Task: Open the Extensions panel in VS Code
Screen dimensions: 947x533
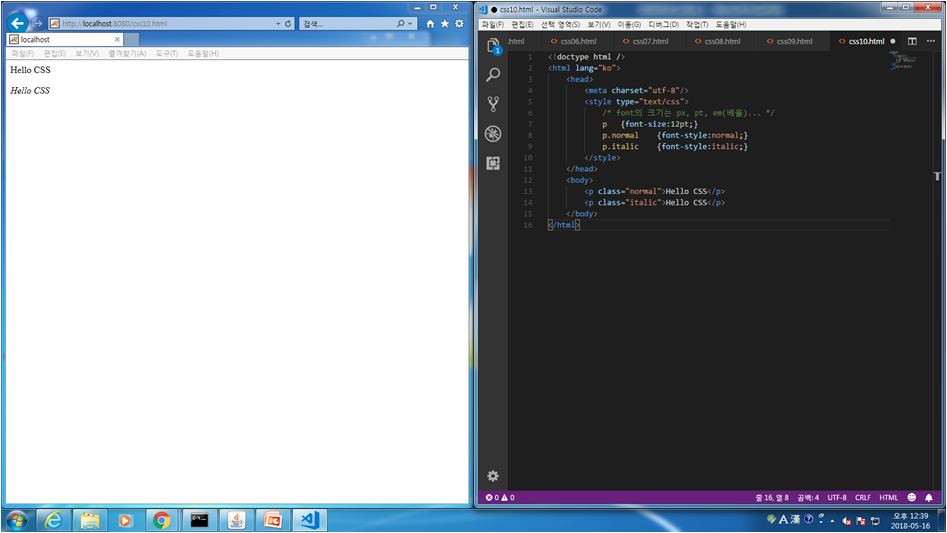Action: [493, 163]
